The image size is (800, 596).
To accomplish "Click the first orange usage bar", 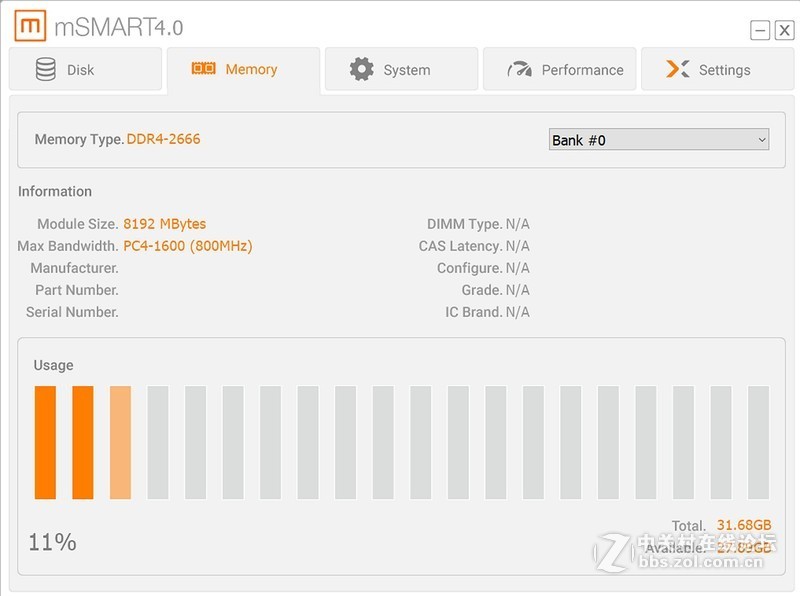I will pyautogui.click(x=45, y=442).
